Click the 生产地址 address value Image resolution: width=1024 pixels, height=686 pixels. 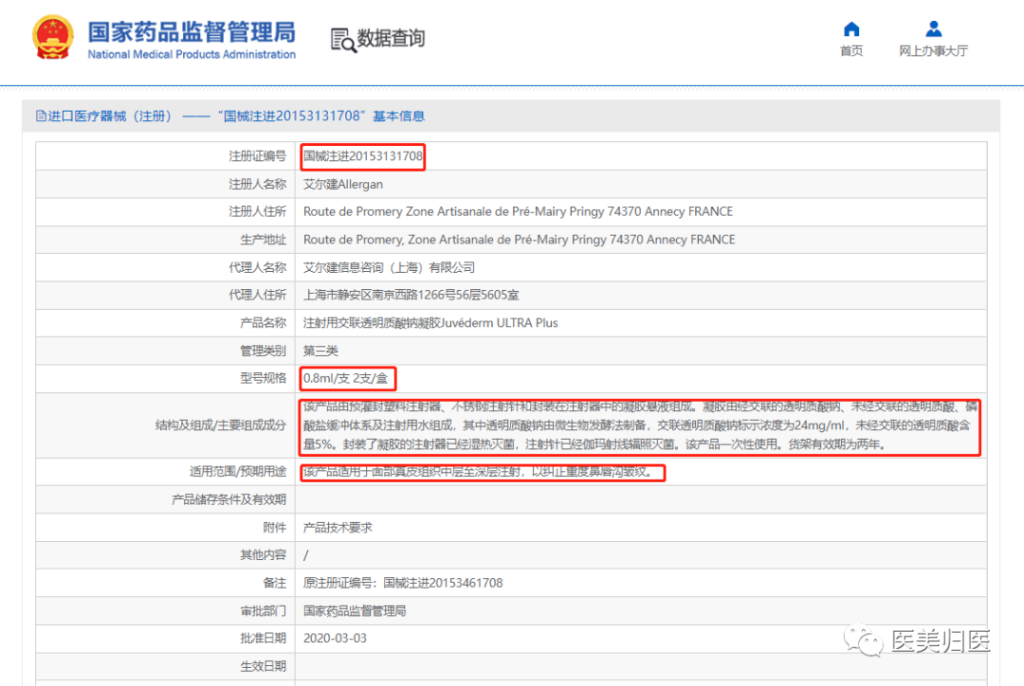point(519,240)
